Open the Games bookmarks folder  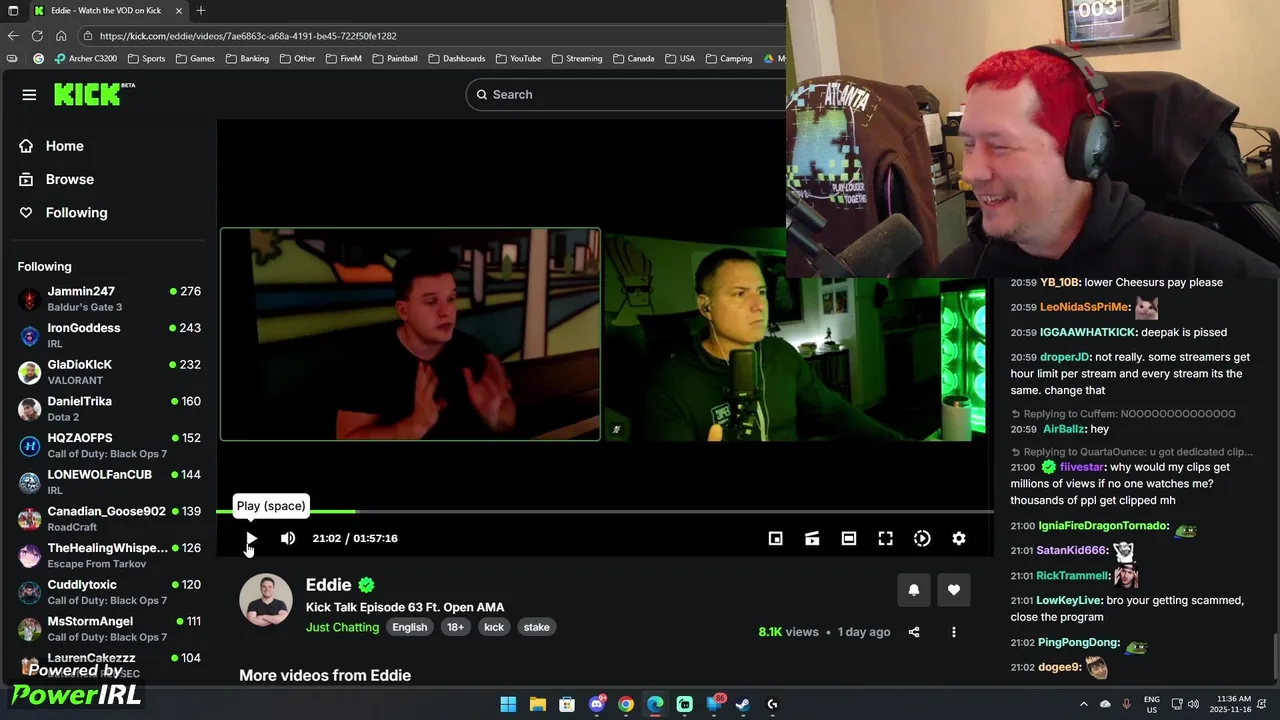pos(195,58)
